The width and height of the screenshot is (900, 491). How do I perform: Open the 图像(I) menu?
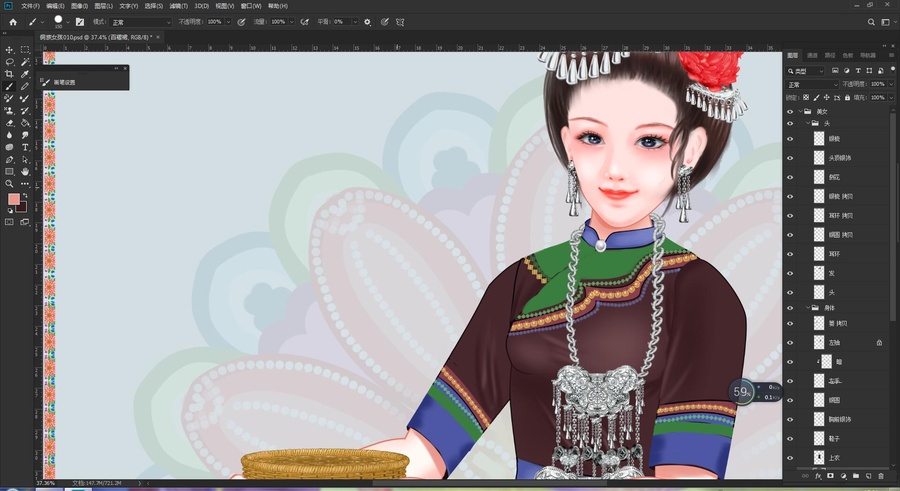[x=79, y=6]
